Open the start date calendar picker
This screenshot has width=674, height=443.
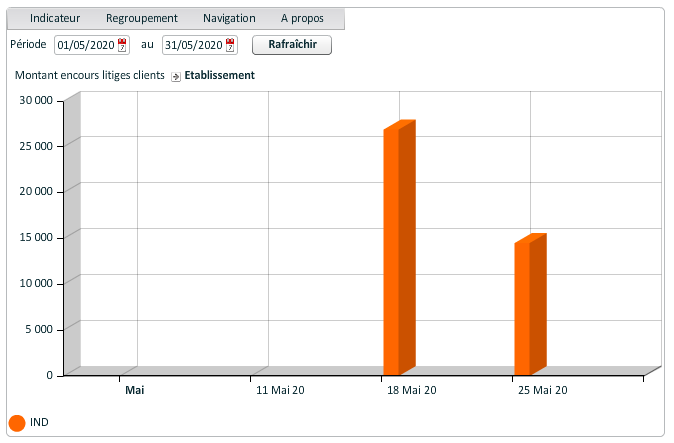click(x=122, y=45)
